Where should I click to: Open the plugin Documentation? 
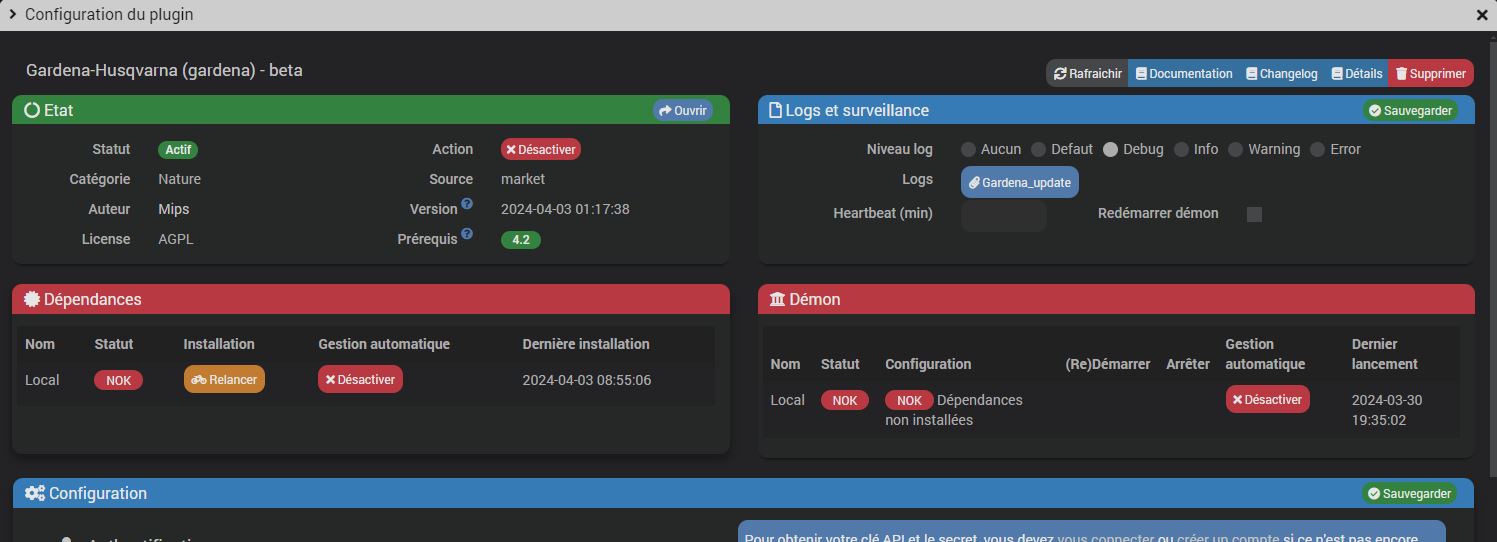[1183, 73]
